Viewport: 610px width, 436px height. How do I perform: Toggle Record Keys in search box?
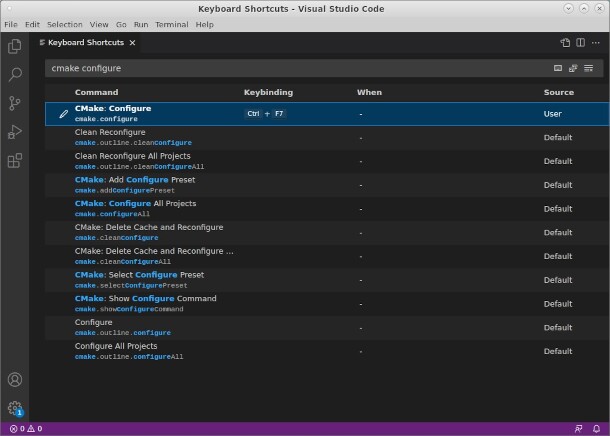[x=558, y=68]
